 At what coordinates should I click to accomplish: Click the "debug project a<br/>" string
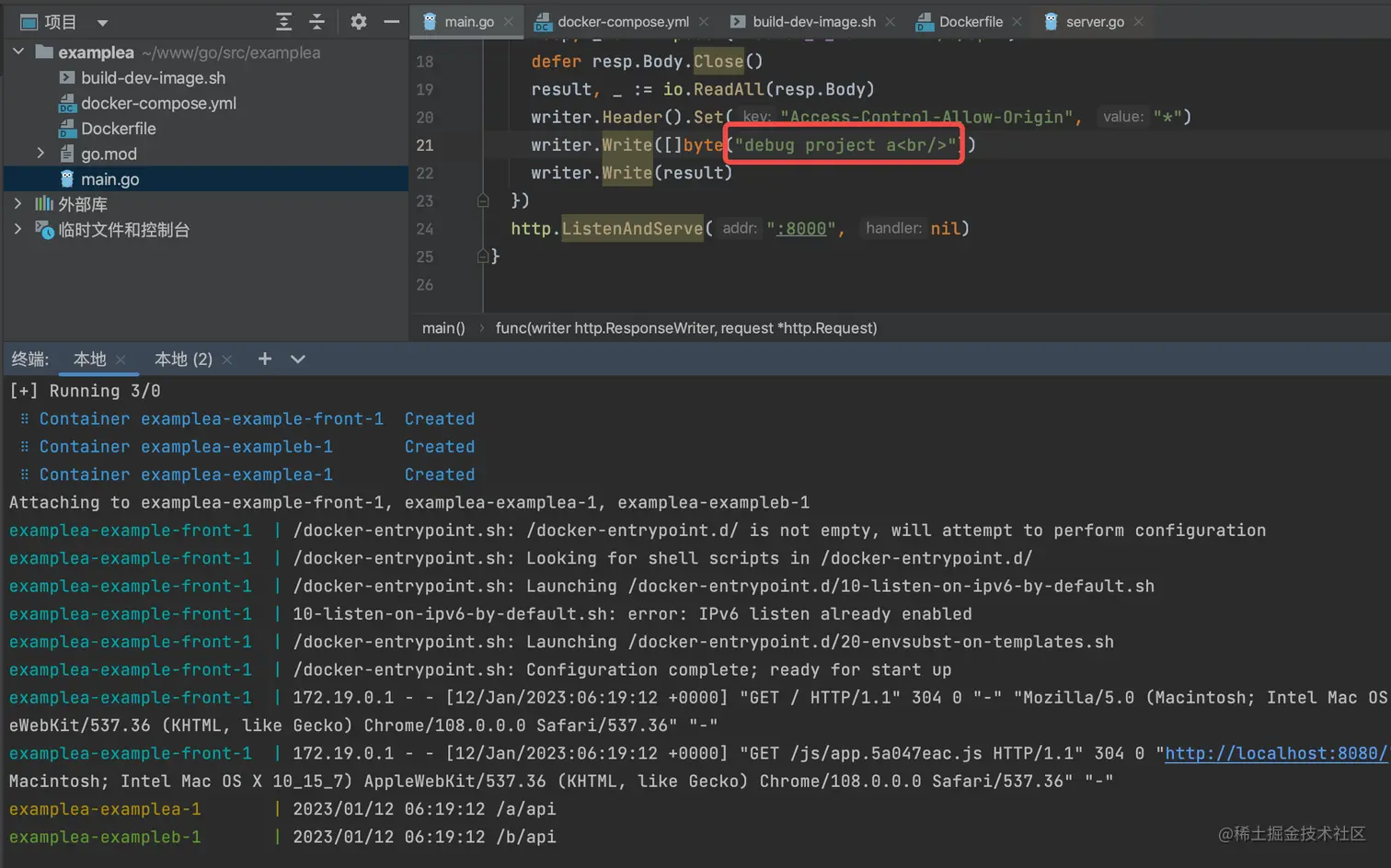click(x=845, y=145)
